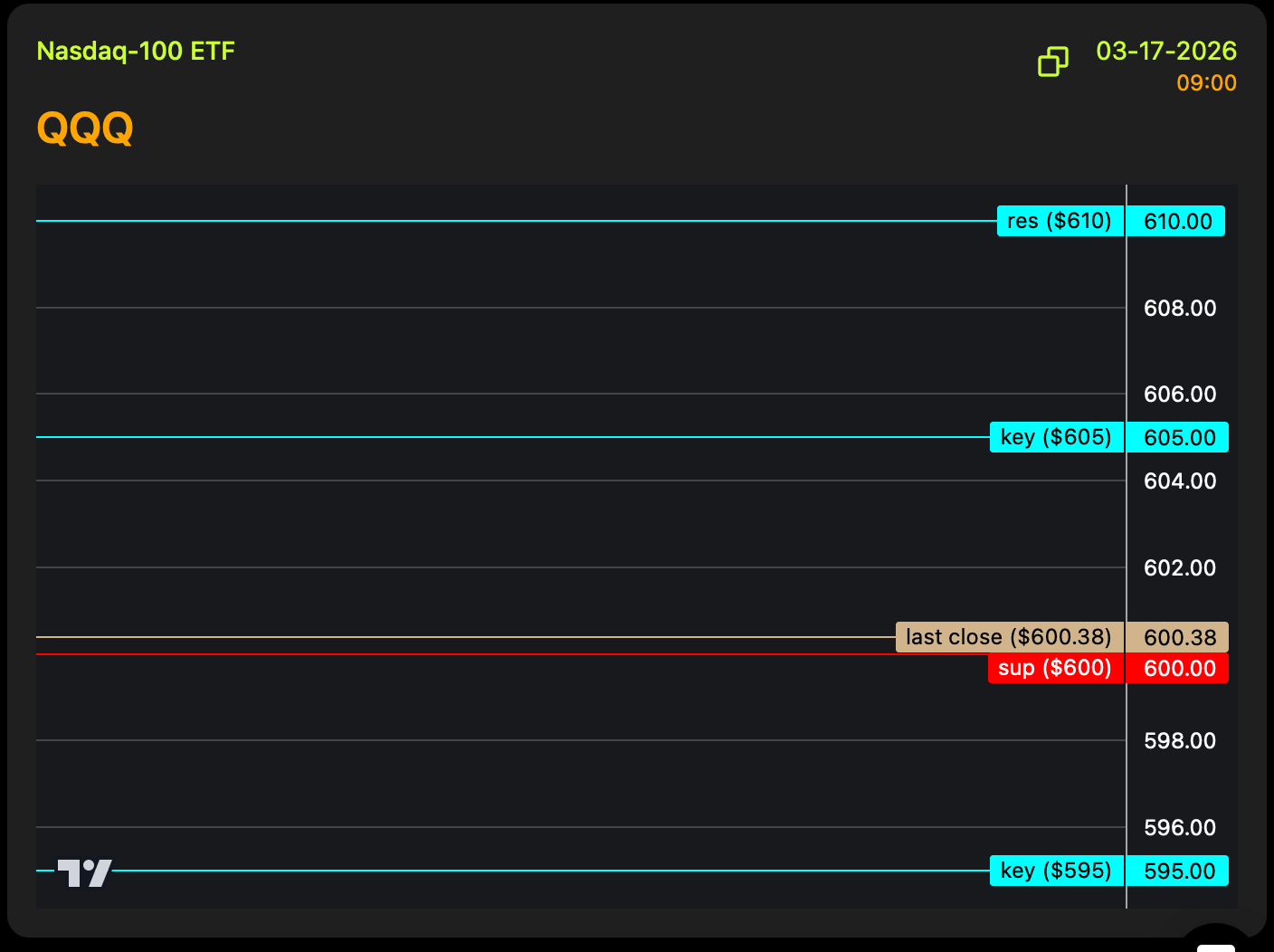1274x952 pixels.
Task: Open the TradingView logo
Action: 85,872
